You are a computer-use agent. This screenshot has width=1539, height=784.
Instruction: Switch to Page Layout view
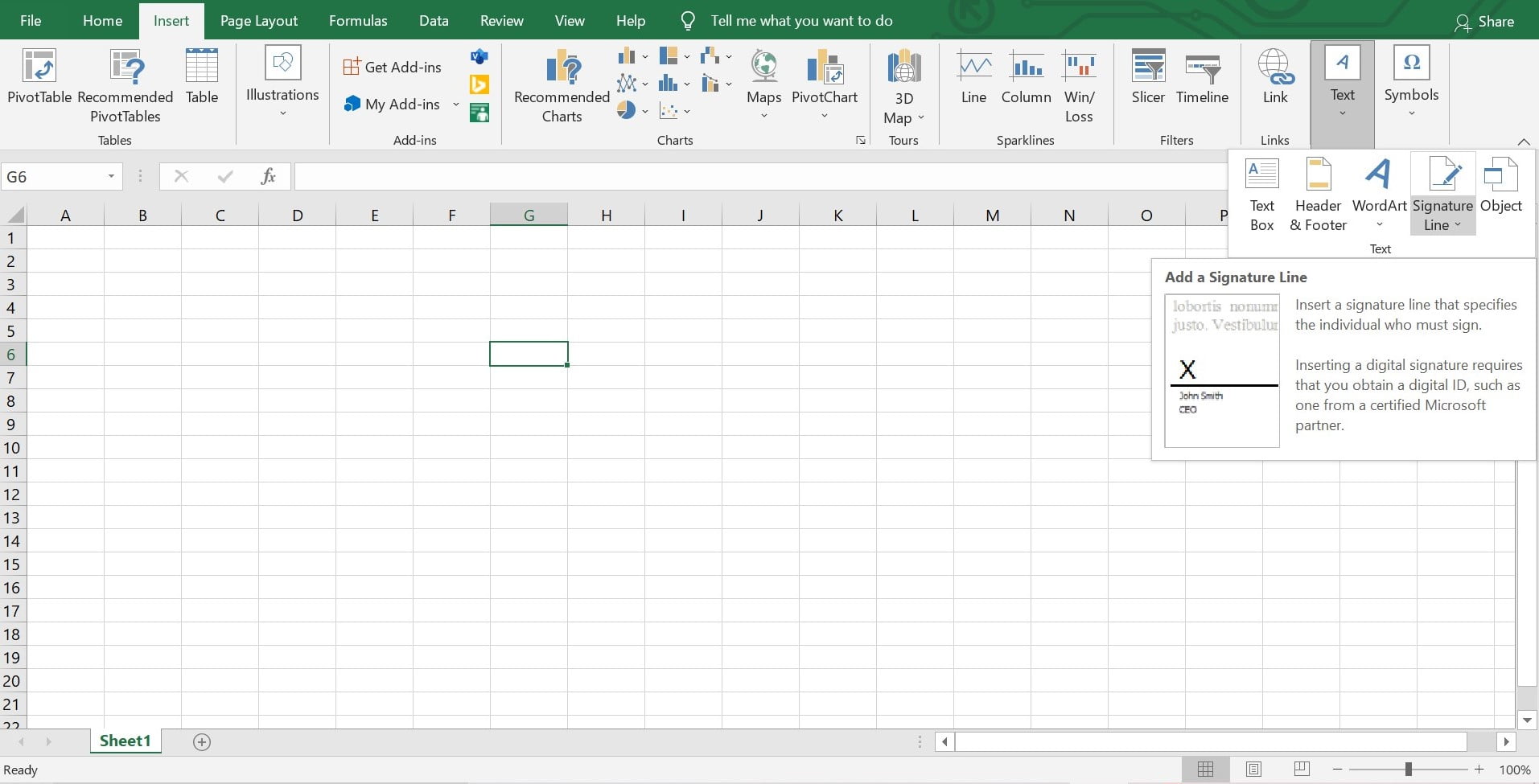point(1253,770)
